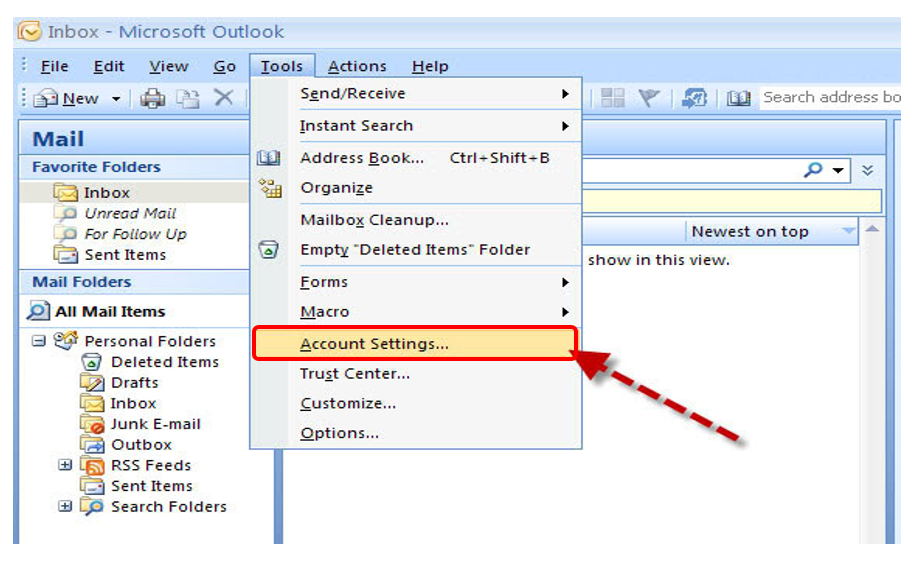The image size is (914, 568).
Task: Open the View menu
Action: coord(168,66)
